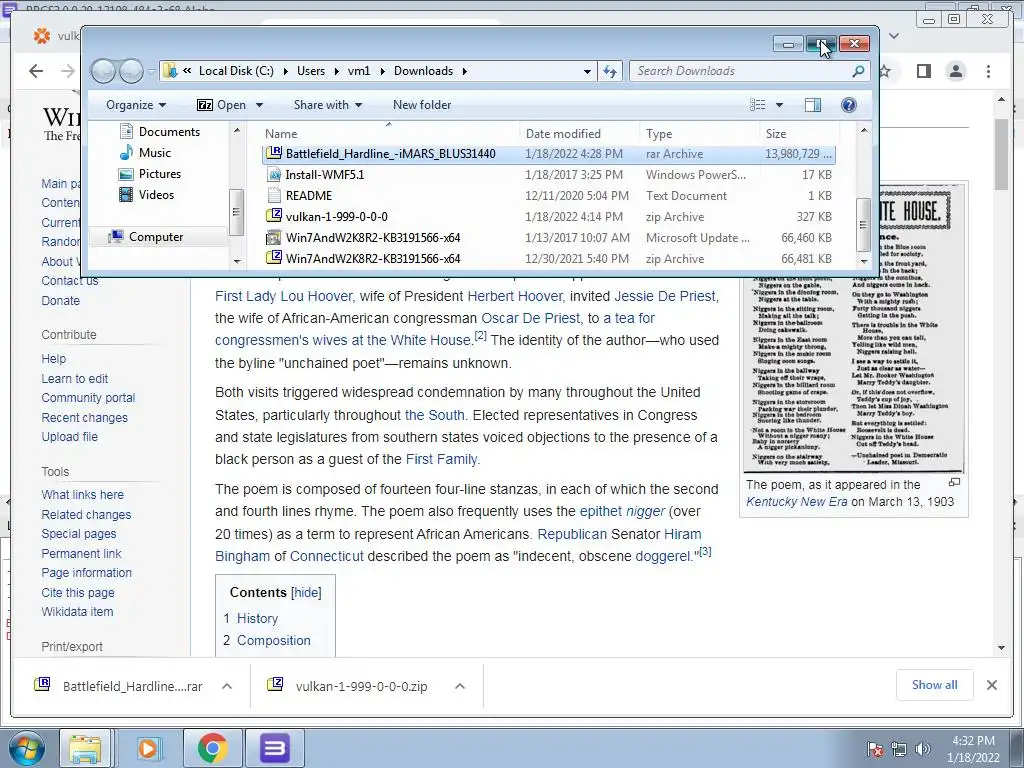The height and width of the screenshot is (768, 1024).
Task: Click Explorer's Back navigation button
Action: coord(103,71)
